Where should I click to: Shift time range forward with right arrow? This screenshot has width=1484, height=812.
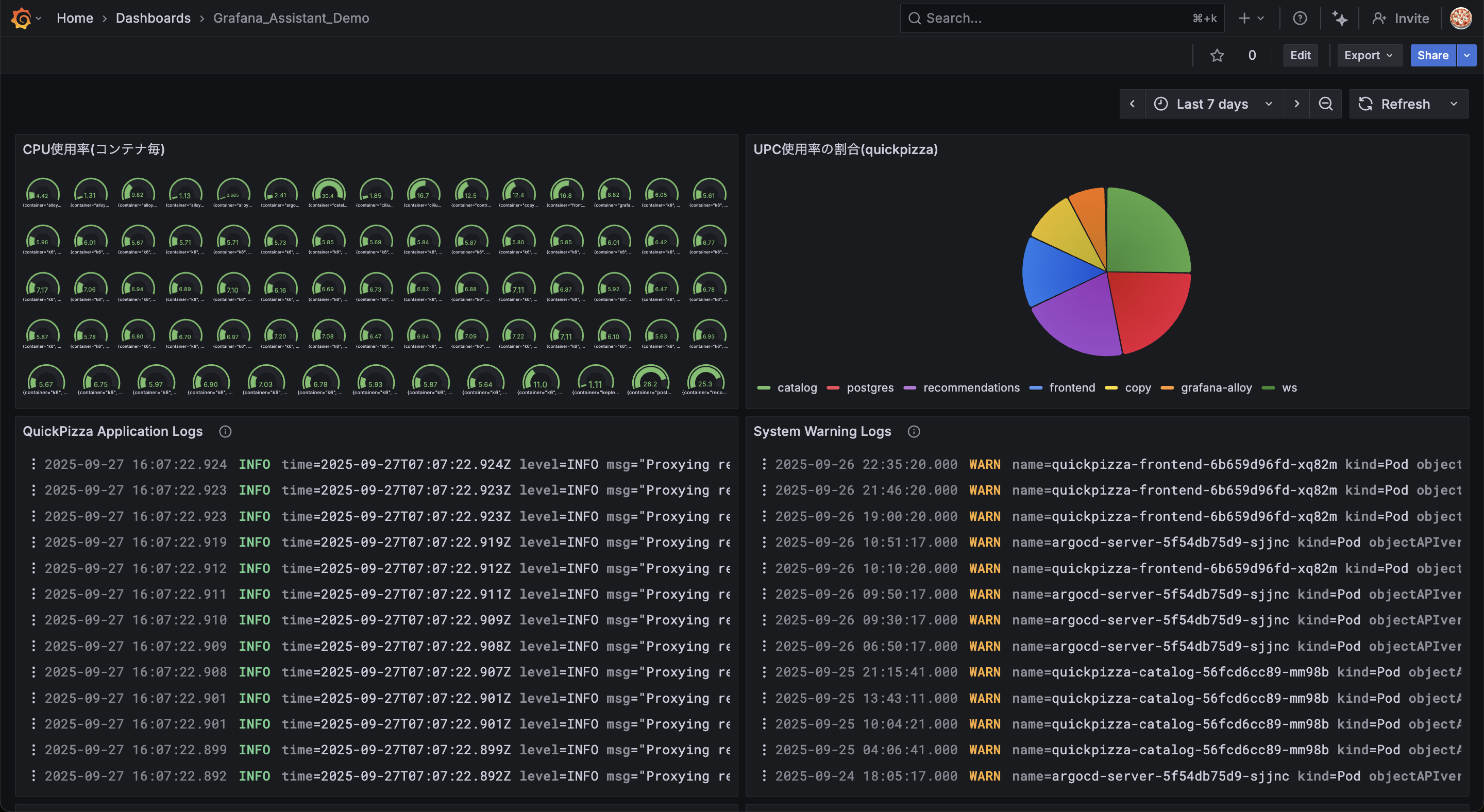point(1297,104)
